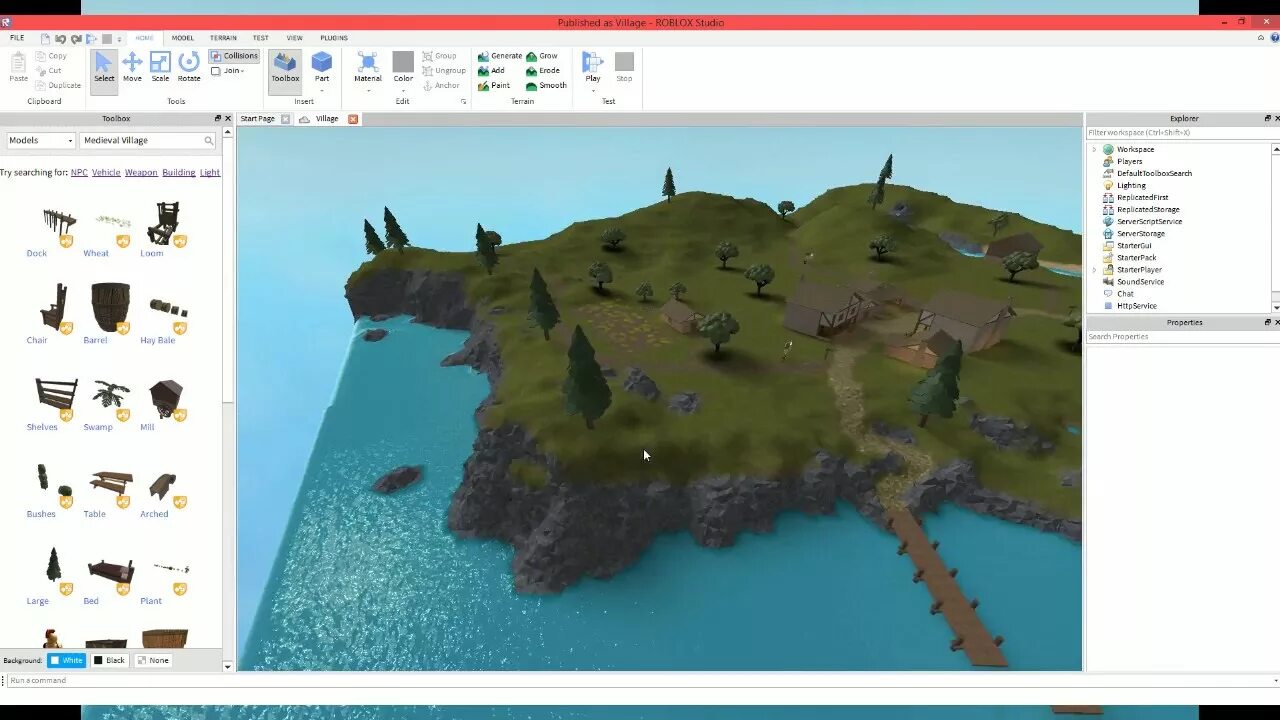1280x720 pixels.
Task: Choose the terrain Smooth tool
Action: 547,85
